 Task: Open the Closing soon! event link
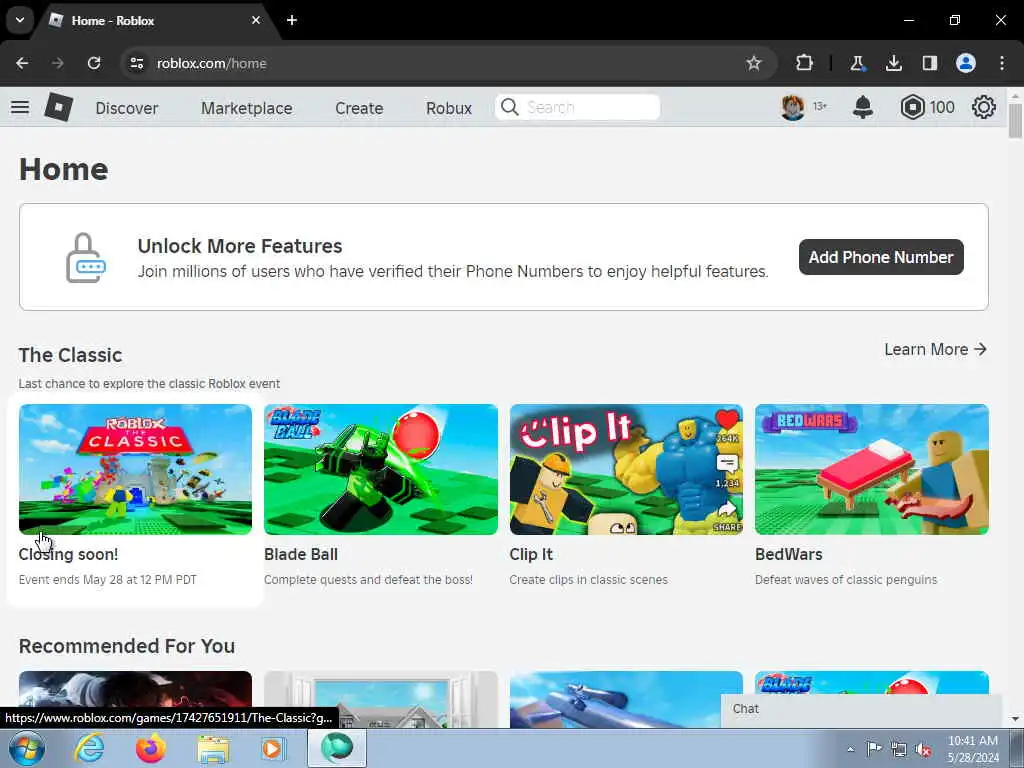(x=69, y=554)
